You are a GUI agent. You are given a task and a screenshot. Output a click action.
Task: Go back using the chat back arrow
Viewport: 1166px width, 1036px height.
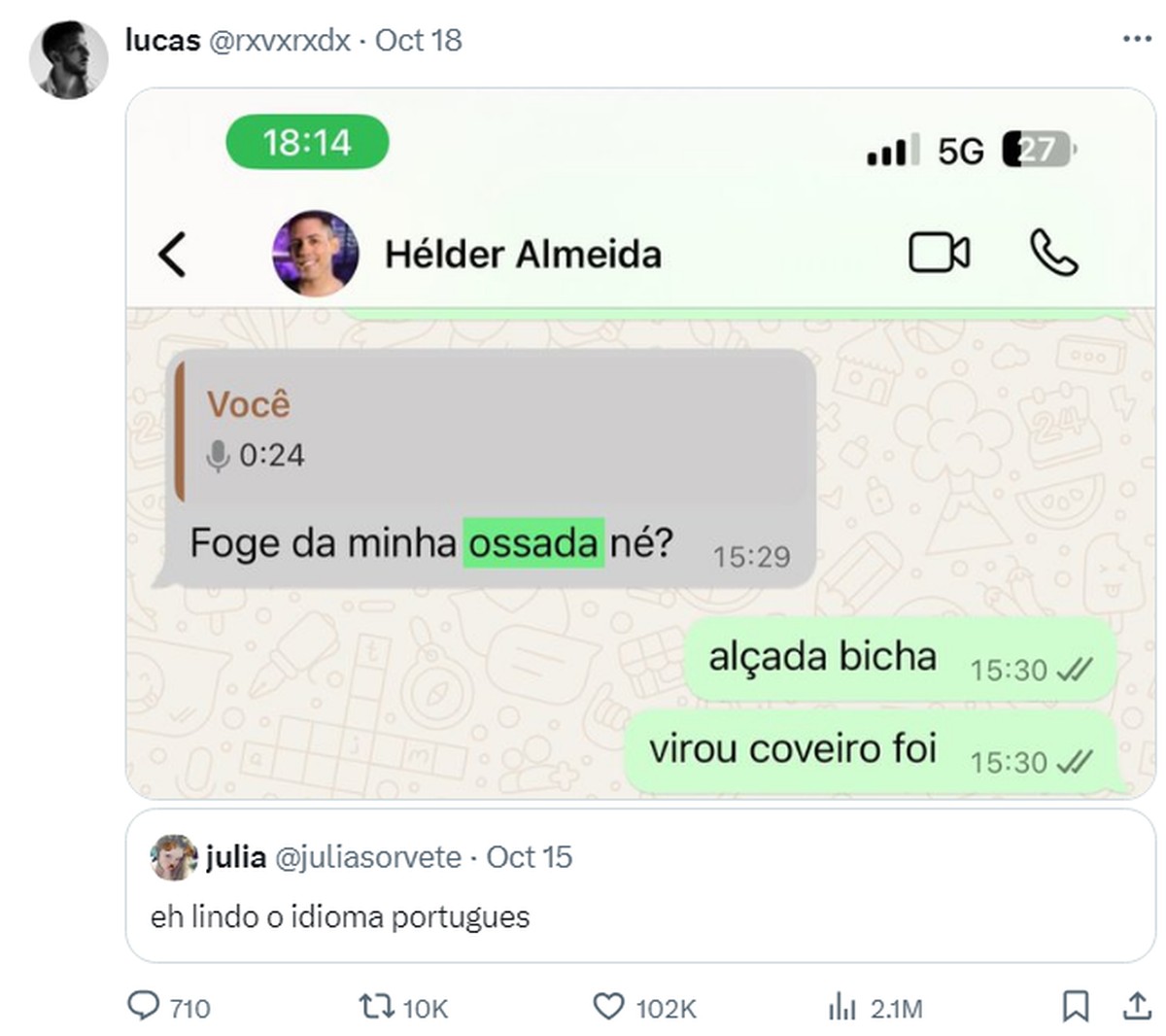(172, 255)
